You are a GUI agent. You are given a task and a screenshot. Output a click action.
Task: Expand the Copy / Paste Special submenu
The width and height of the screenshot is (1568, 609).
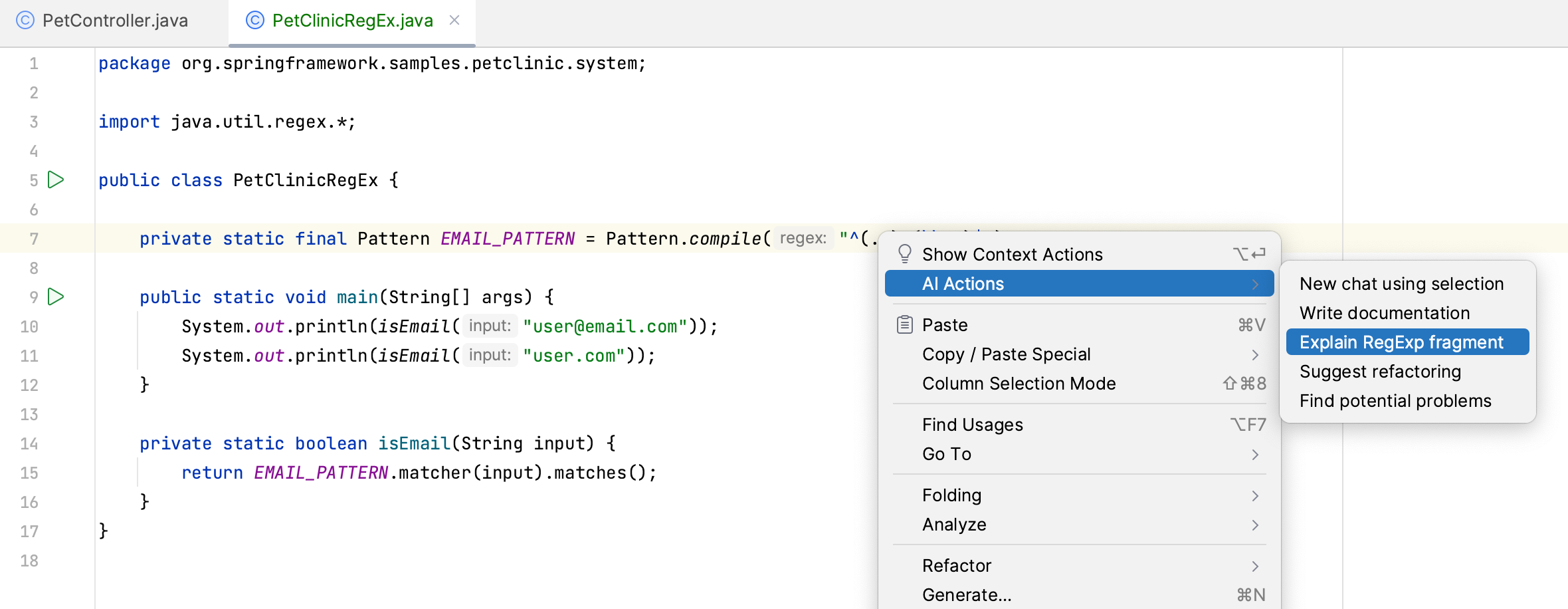pos(1079,354)
